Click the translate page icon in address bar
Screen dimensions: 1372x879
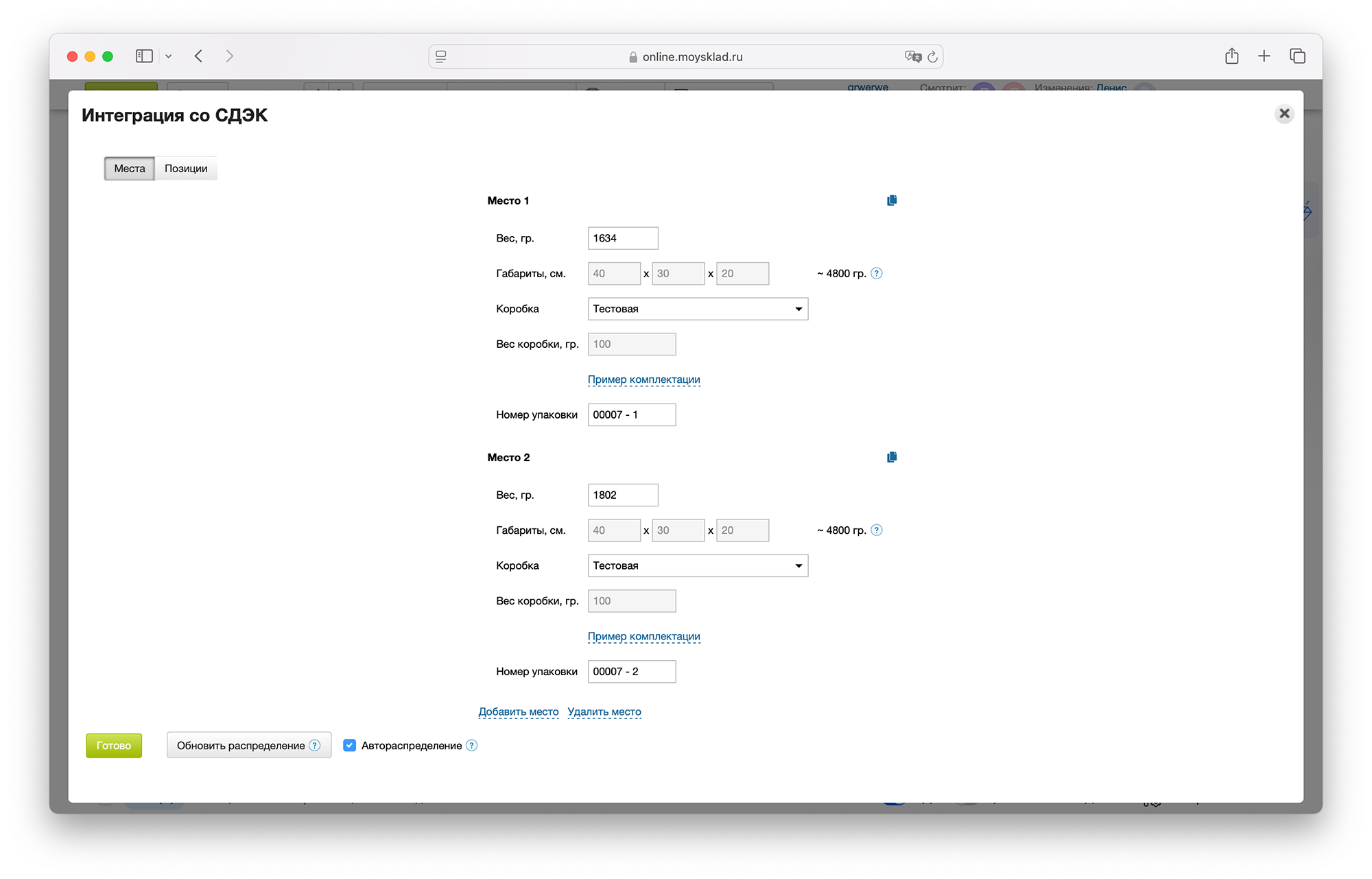point(912,57)
